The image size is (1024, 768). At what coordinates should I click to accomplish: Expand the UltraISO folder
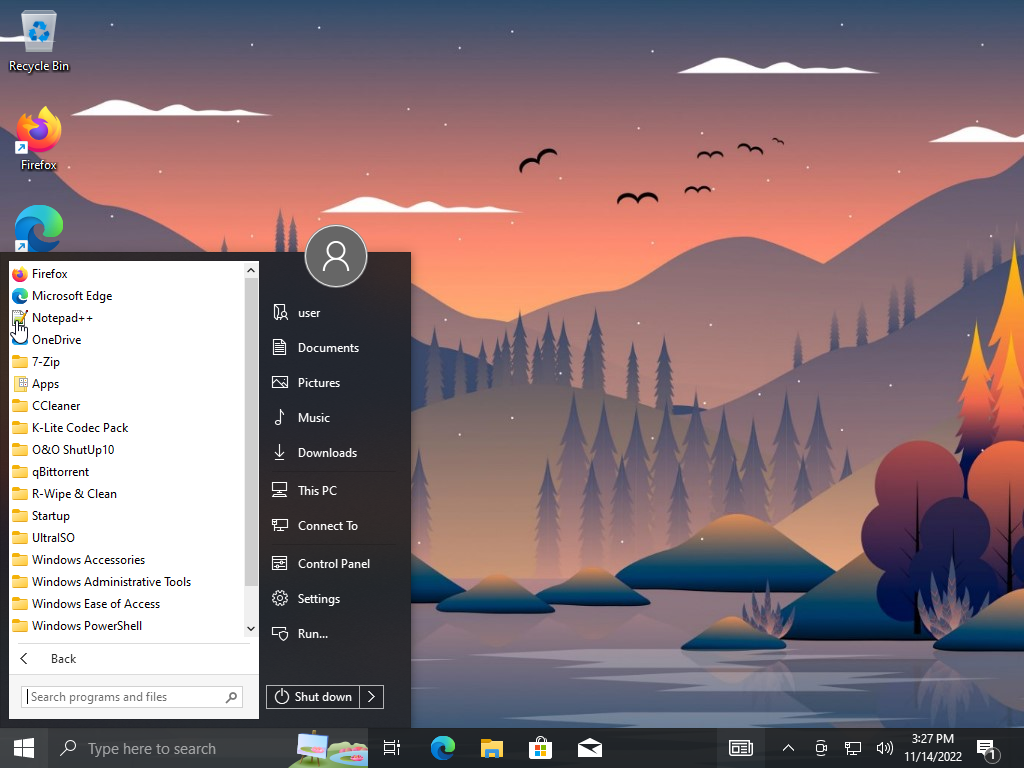click(127, 537)
